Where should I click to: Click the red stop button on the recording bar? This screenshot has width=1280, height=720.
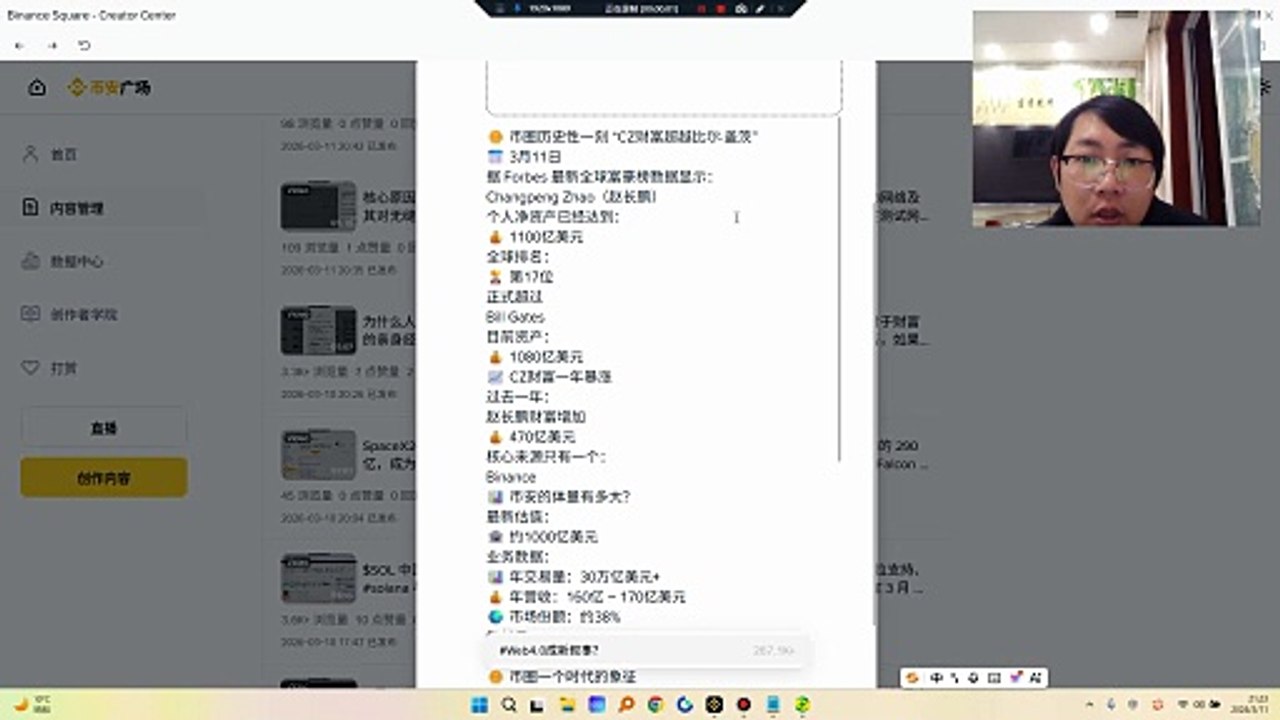[720, 8]
